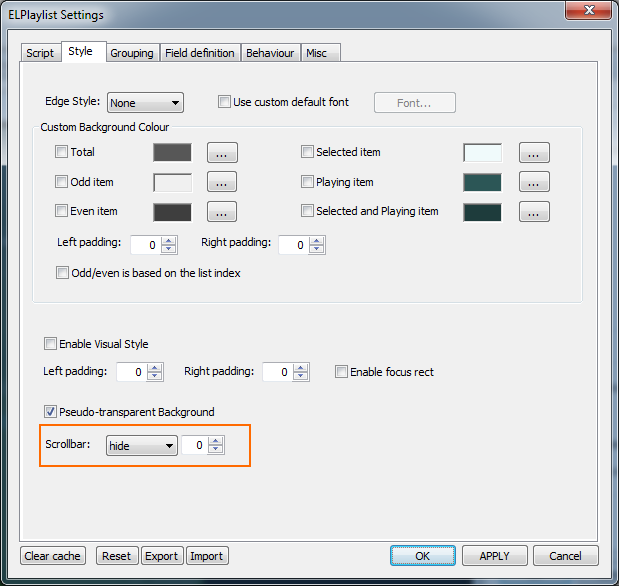Viewport: 619px width, 586px height.
Task: Check the Even item checkbox
Action: pos(61,211)
